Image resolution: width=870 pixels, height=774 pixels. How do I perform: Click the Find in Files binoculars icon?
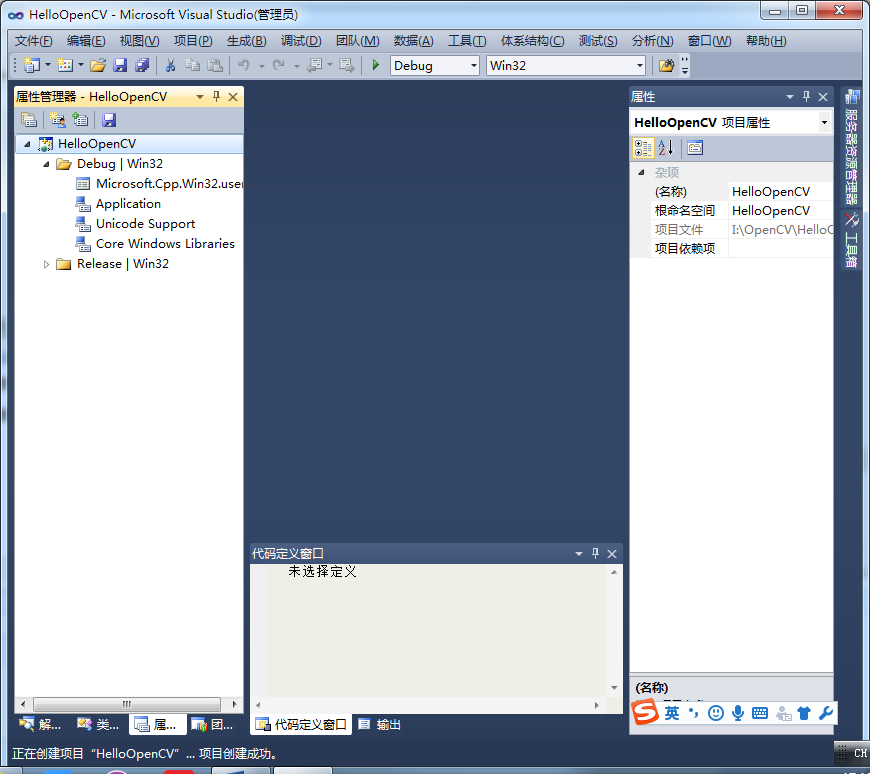tap(666, 65)
